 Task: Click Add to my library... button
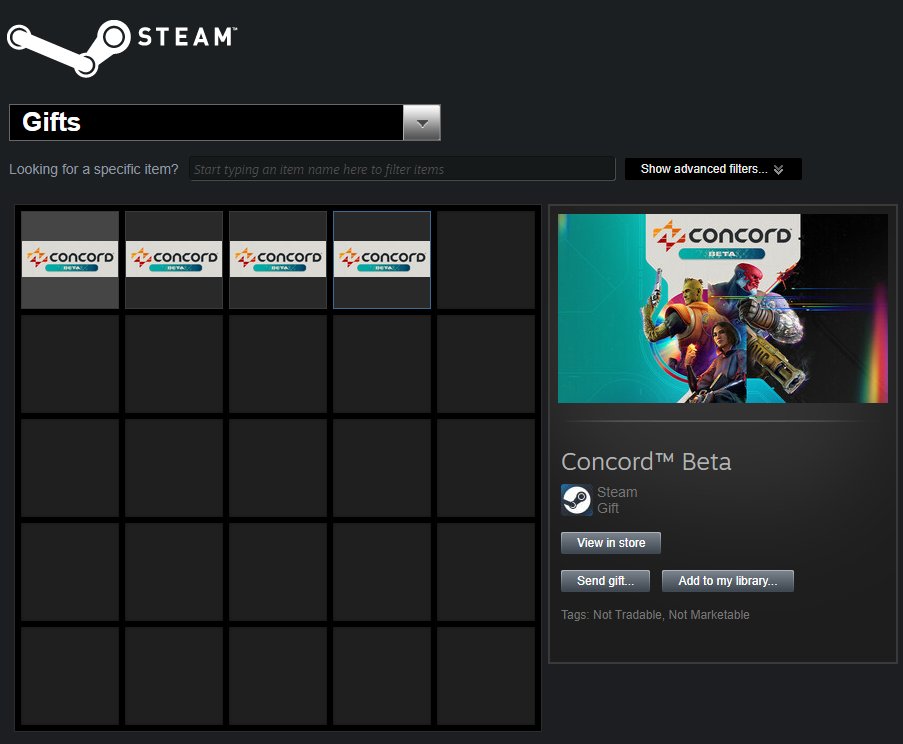(x=728, y=581)
